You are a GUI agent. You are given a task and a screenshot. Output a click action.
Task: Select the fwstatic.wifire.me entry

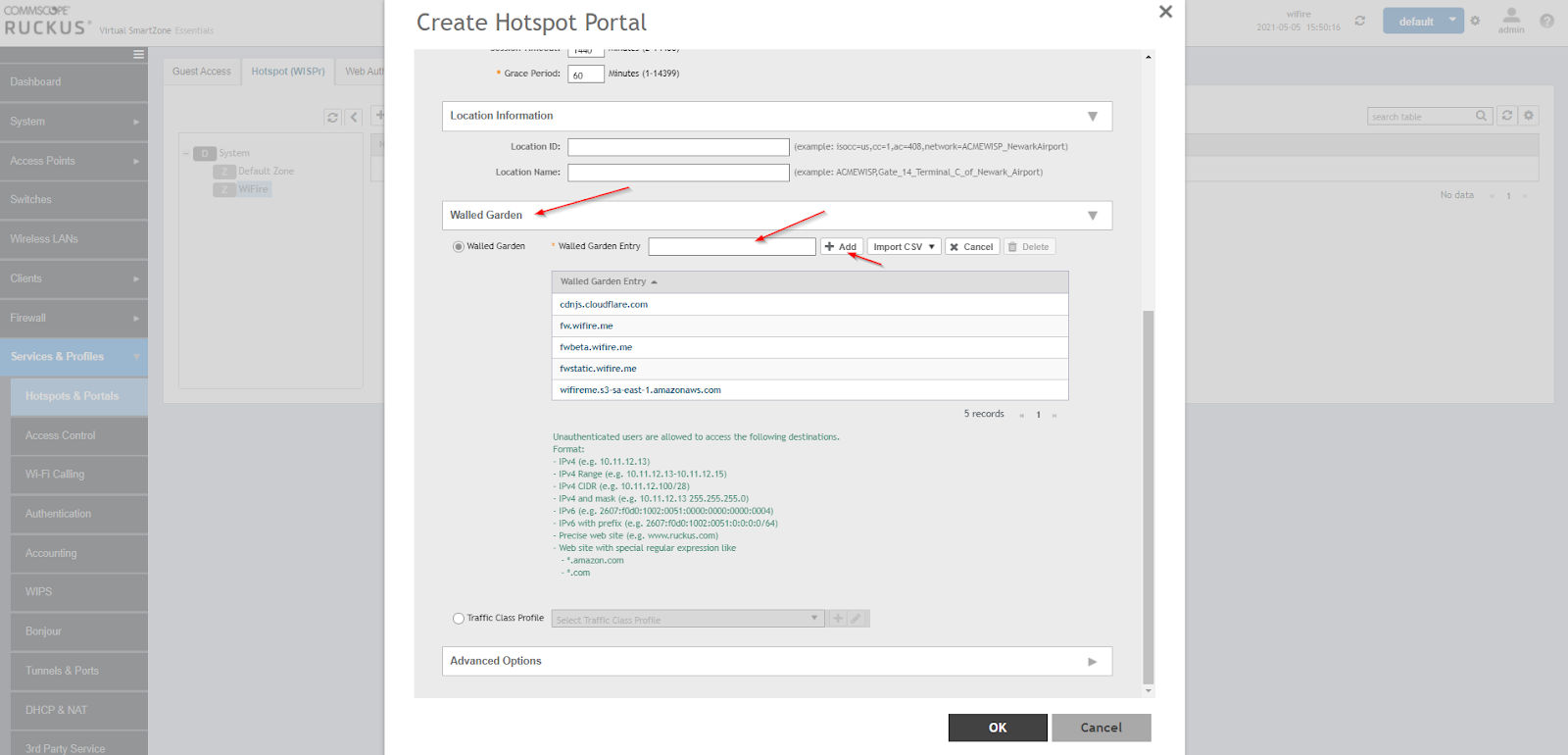click(x=809, y=369)
